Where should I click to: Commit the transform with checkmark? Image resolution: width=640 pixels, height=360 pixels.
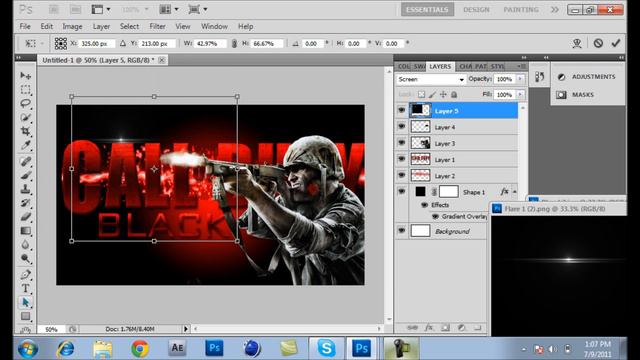616,43
